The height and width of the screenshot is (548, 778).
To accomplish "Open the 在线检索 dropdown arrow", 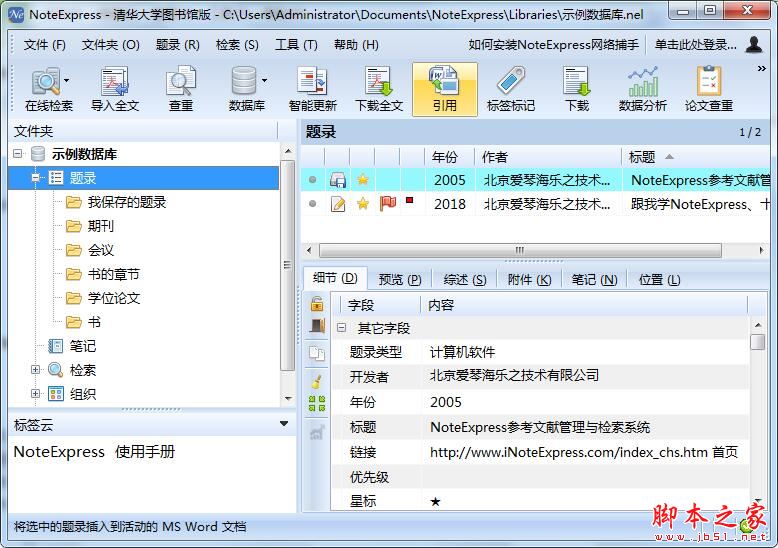I will click(66, 80).
